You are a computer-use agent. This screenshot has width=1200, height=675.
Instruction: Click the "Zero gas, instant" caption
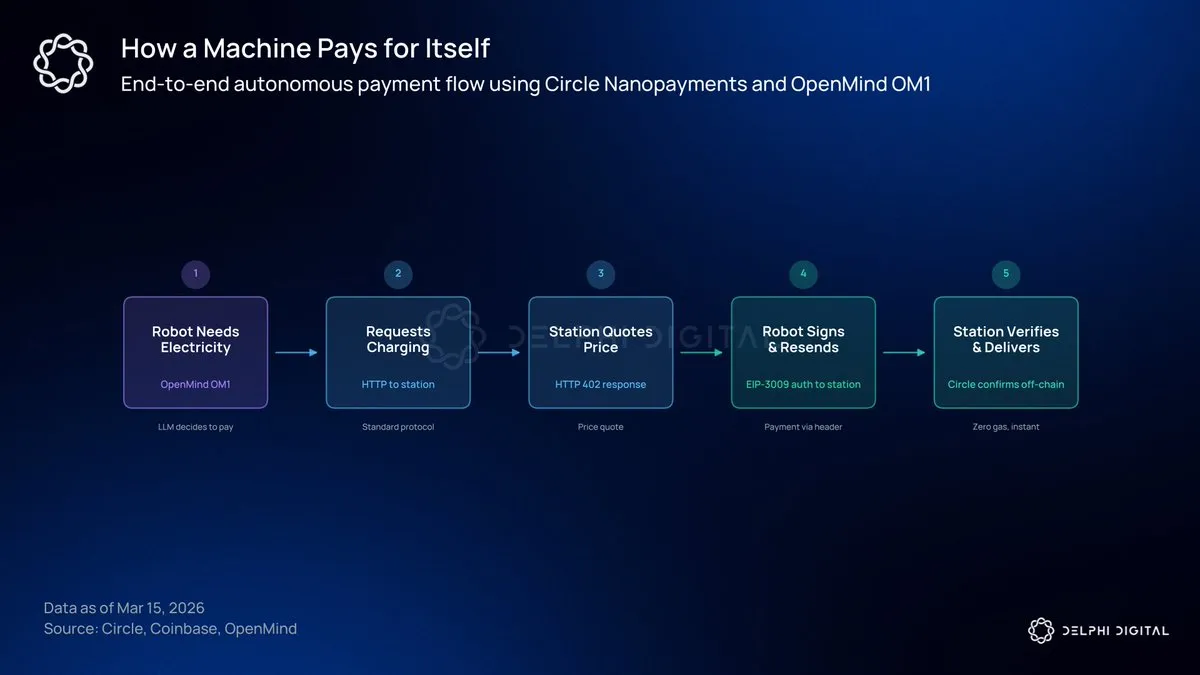tap(1006, 427)
